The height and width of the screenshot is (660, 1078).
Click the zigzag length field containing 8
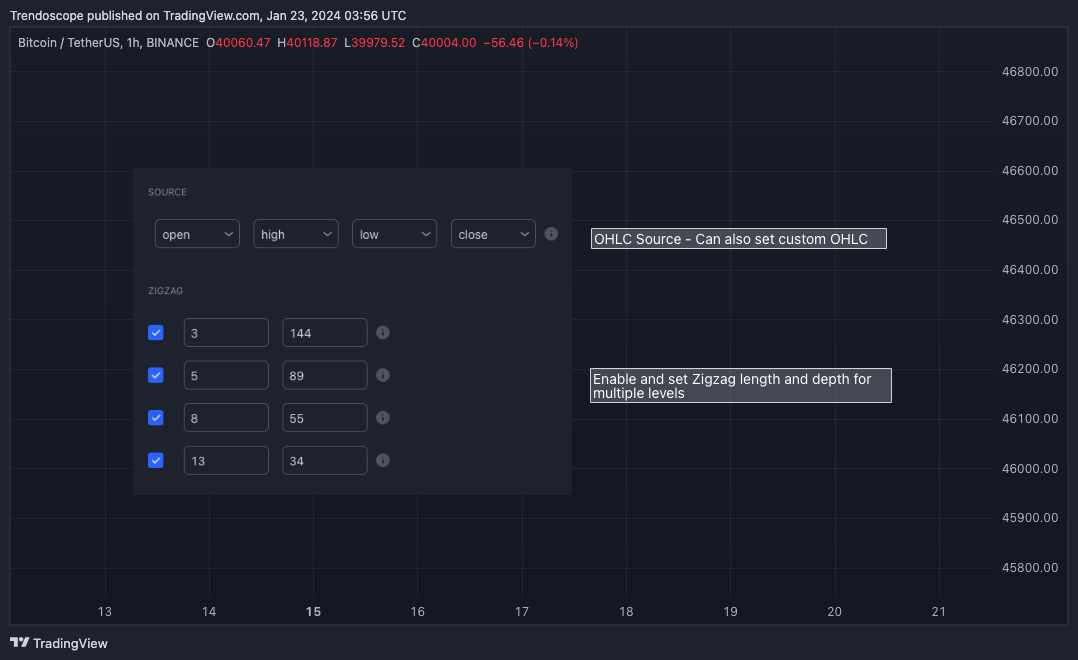pyautogui.click(x=226, y=418)
